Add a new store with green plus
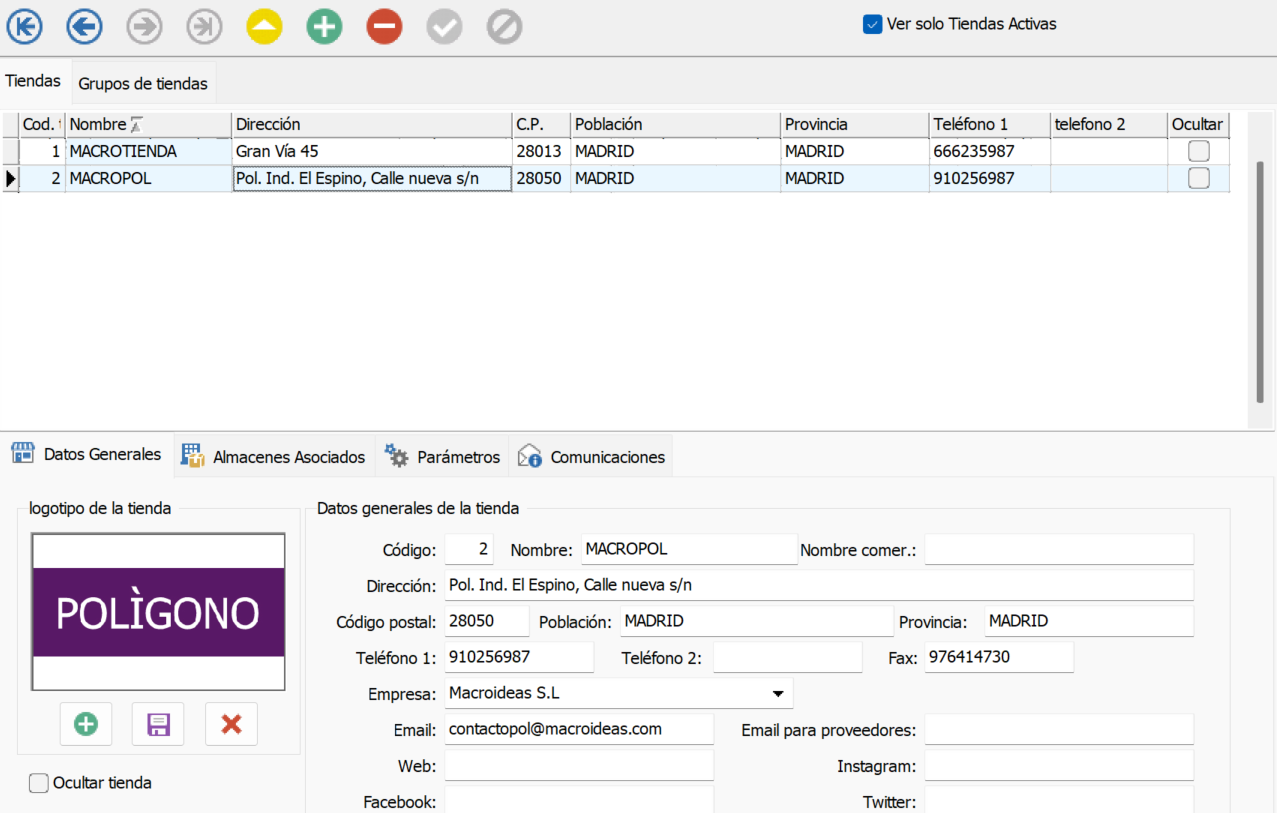Image resolution: width=1277 pixels, height=813 pixels. pyautogui.click(x=324, y=27)
